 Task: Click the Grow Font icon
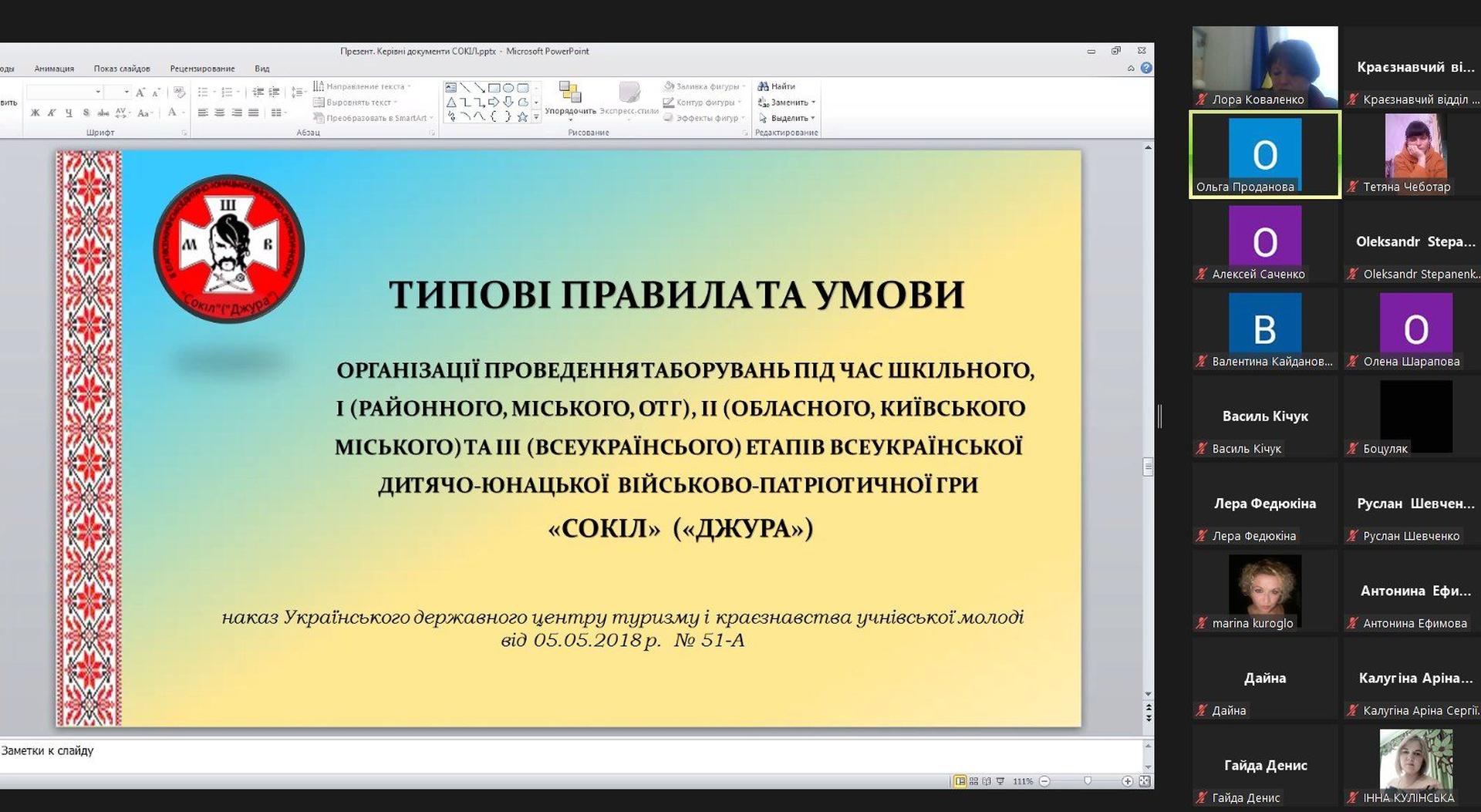(x=140, y=93)
